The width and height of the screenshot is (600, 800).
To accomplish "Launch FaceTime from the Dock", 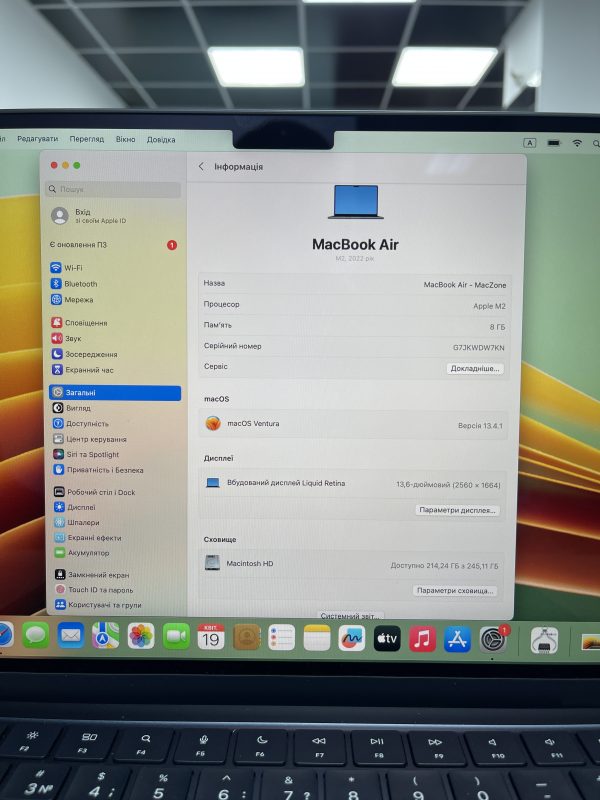I will [176, 637].
